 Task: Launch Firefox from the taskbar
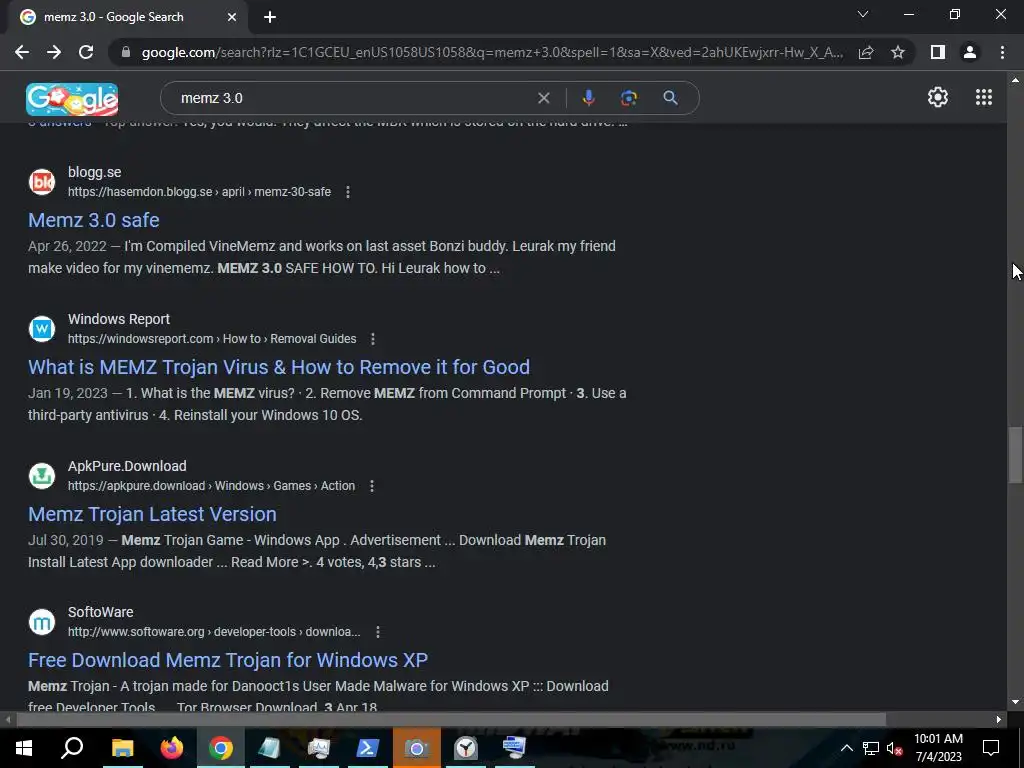pyautogui.click(x=172, y=748)
